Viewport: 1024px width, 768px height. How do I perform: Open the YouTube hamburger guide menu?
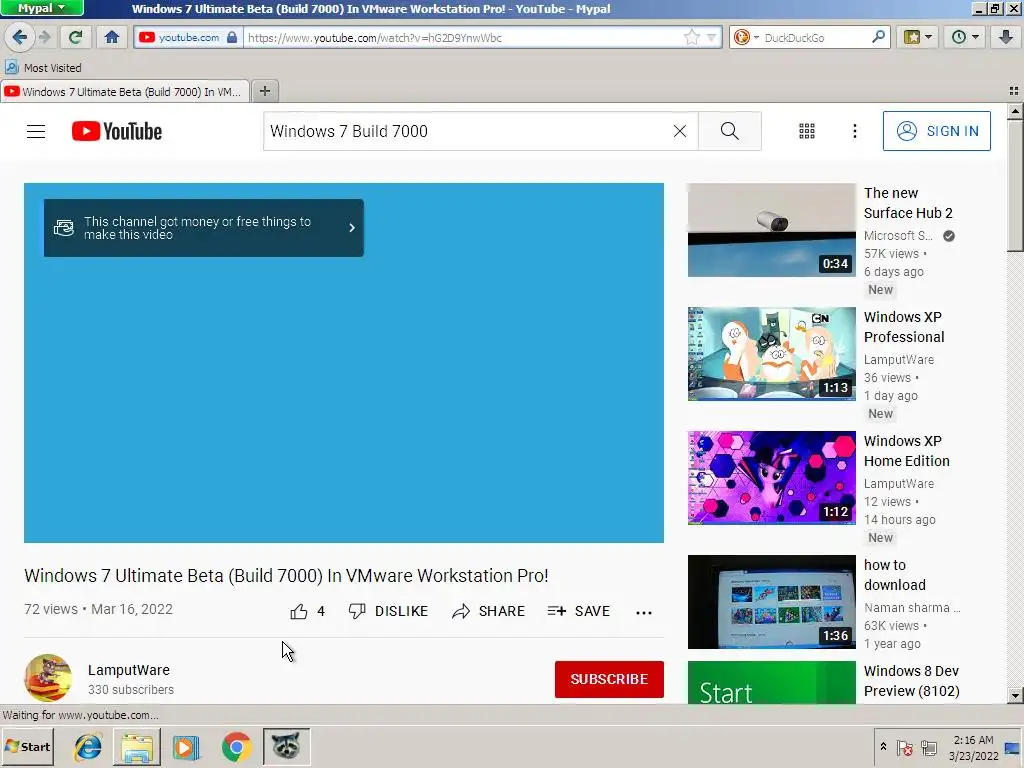(x=36, y=131)
